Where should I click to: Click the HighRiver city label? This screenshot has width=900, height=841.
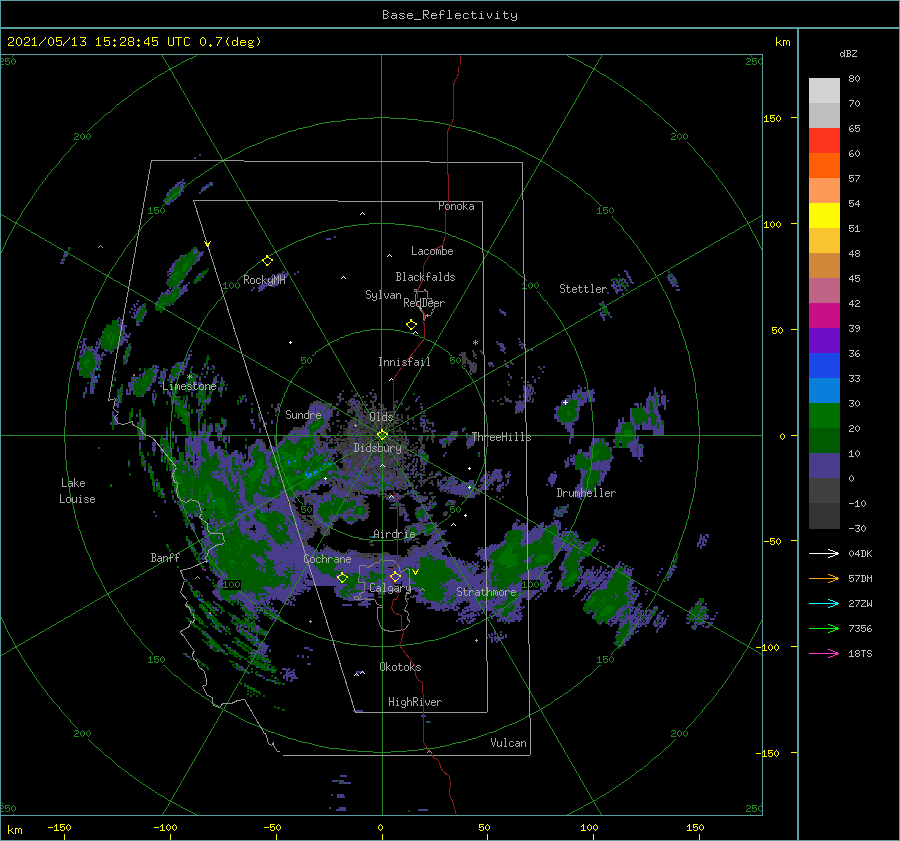tap(415, 702)
